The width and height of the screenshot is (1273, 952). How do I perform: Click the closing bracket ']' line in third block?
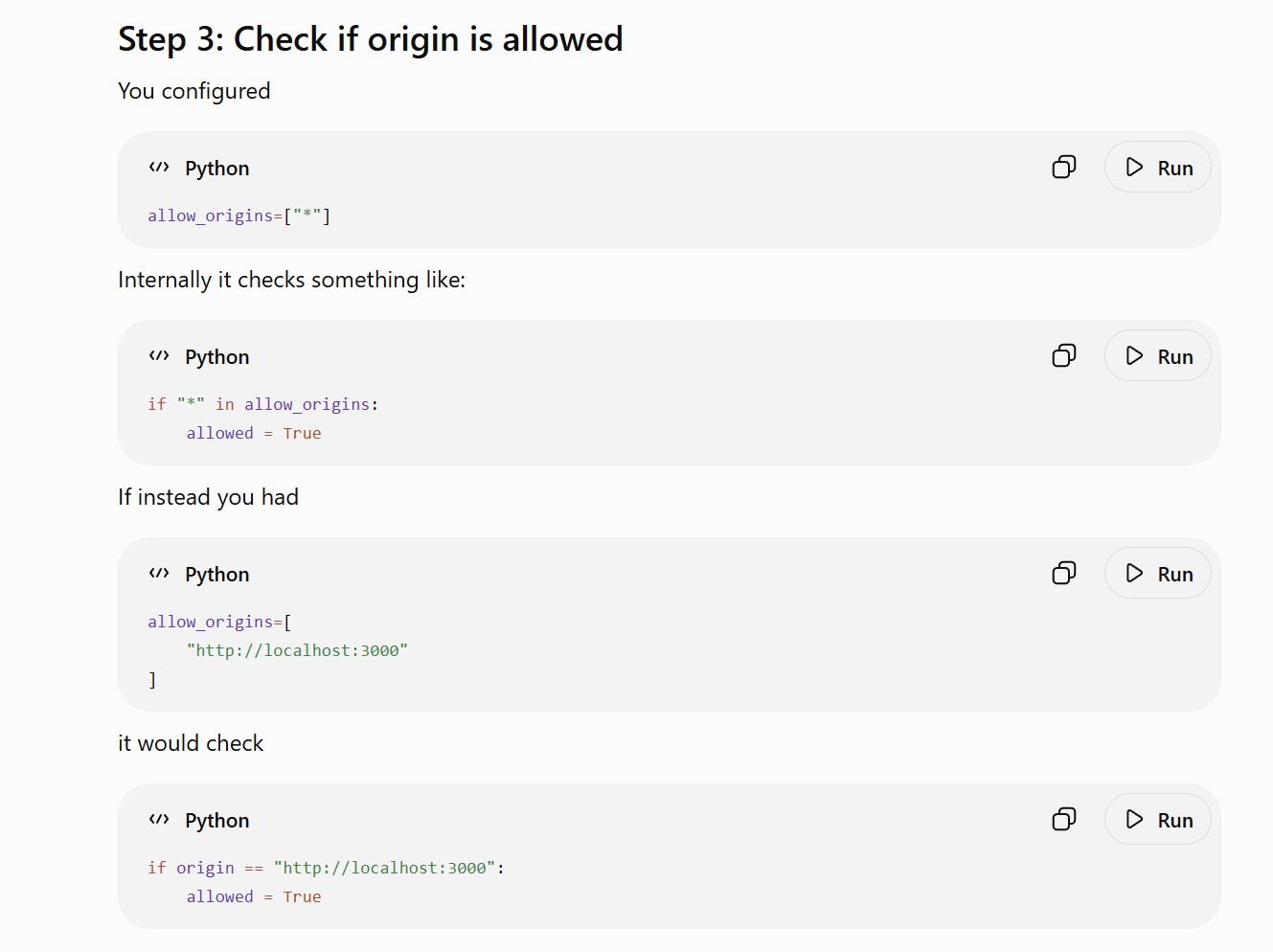click(x=152, y=680)
